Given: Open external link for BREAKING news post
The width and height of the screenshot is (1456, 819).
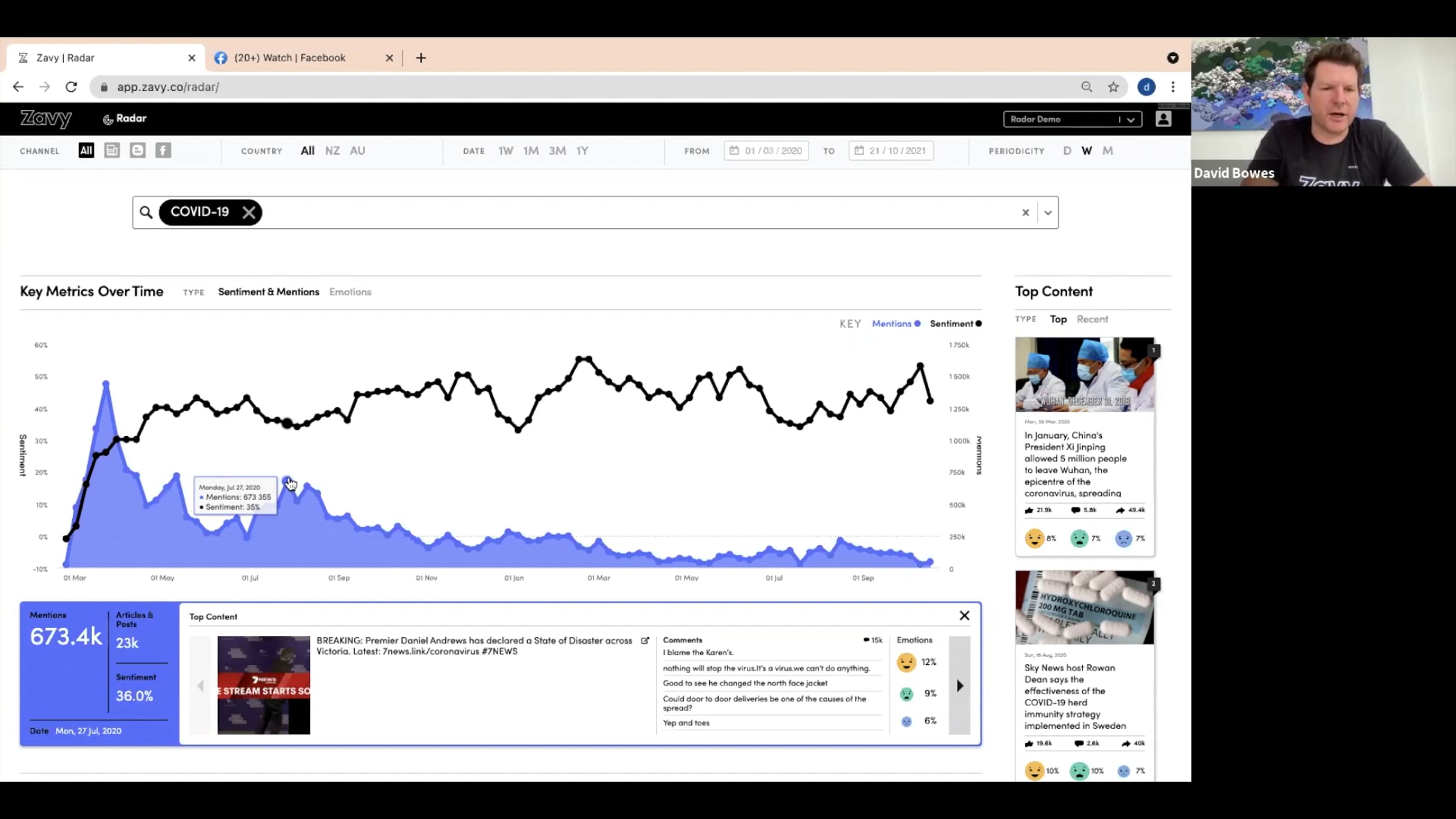Looking at the screenshot, I should pos(645,641).
